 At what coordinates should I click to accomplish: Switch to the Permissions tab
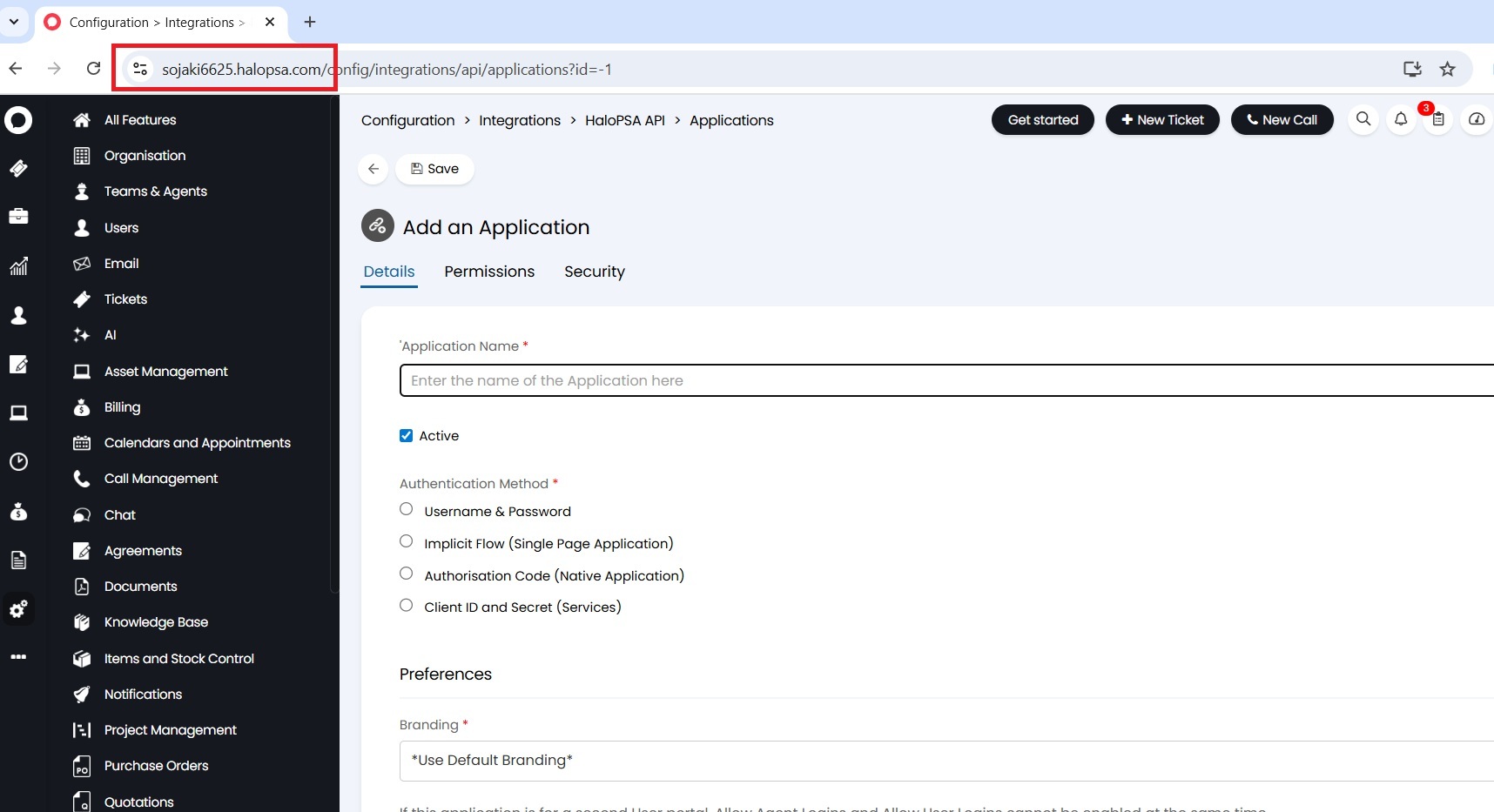(489, 272)
